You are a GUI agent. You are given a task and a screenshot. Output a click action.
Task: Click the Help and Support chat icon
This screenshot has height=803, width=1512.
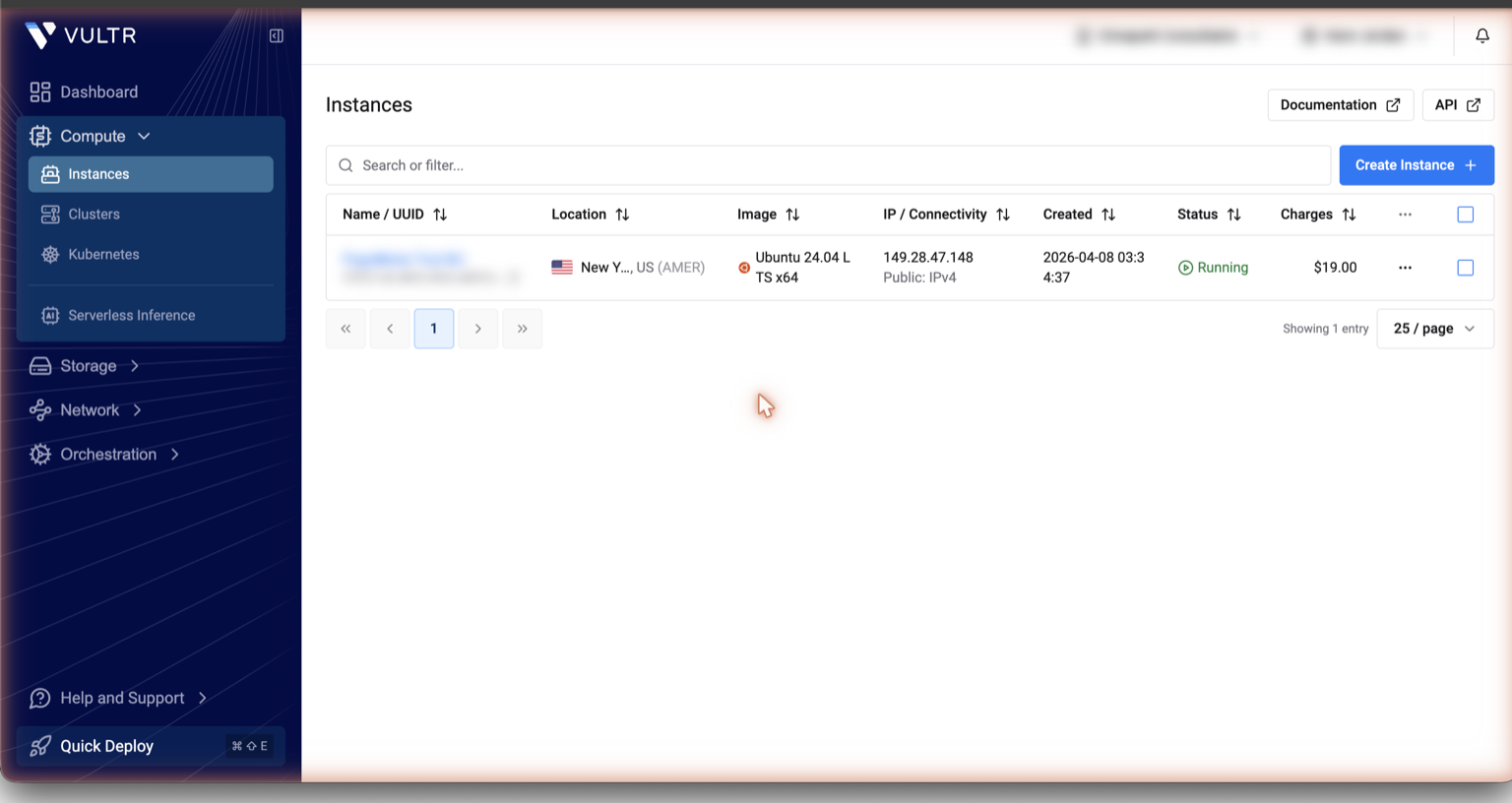point(40,699)
